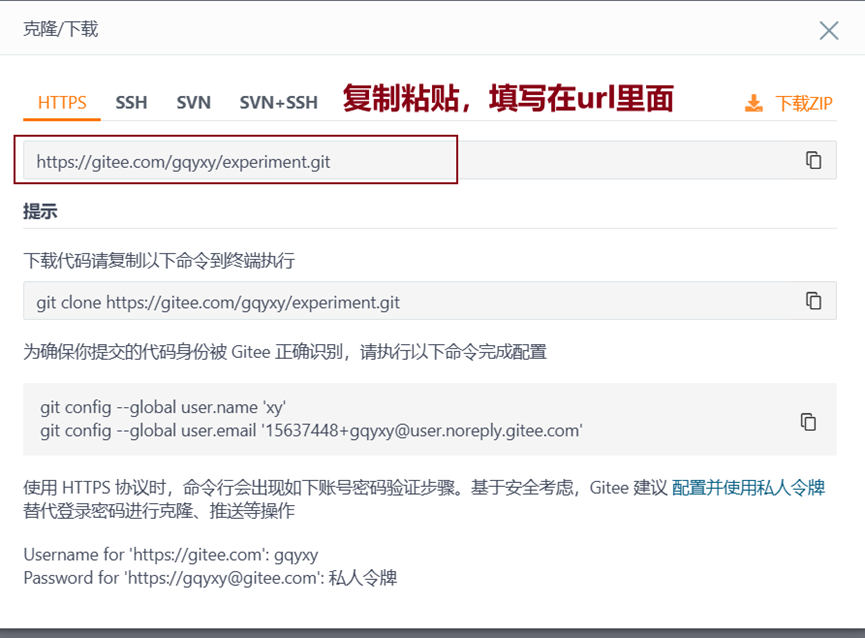Click the Gitee 正确识别 configuration hint text
Viewport: 865px width, 638px height.
[285, 351]
